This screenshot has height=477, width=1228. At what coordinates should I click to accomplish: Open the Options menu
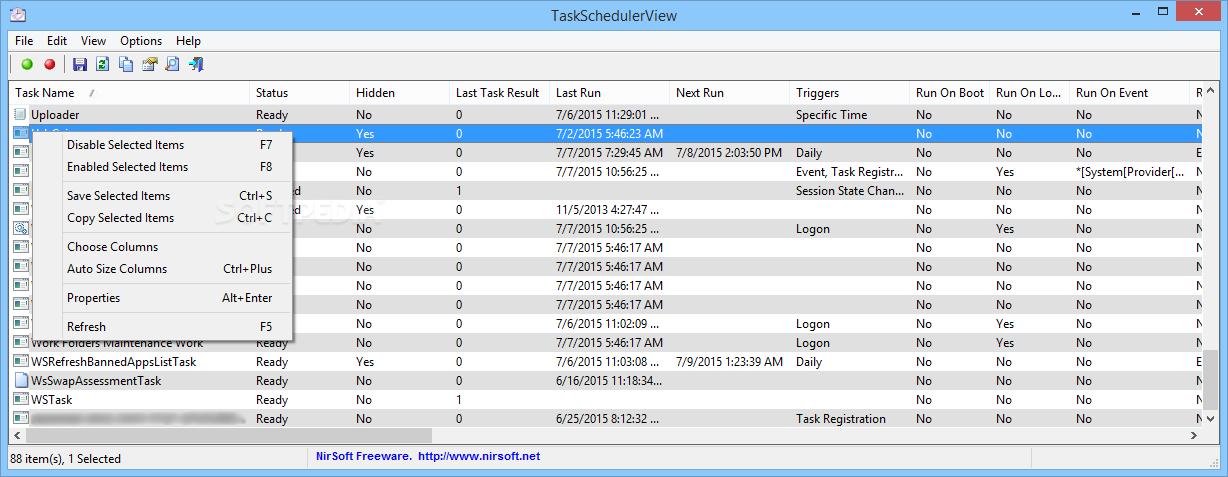[x=141, y=41]
